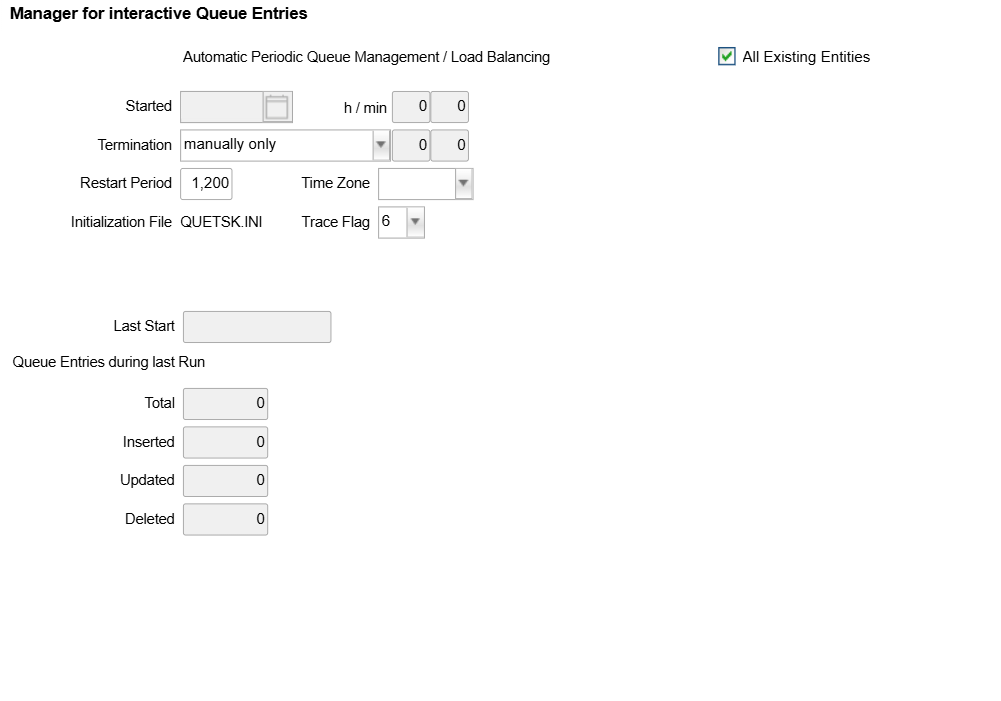Click the Started hours field
Screen dimensions: 1001x701
411,107
